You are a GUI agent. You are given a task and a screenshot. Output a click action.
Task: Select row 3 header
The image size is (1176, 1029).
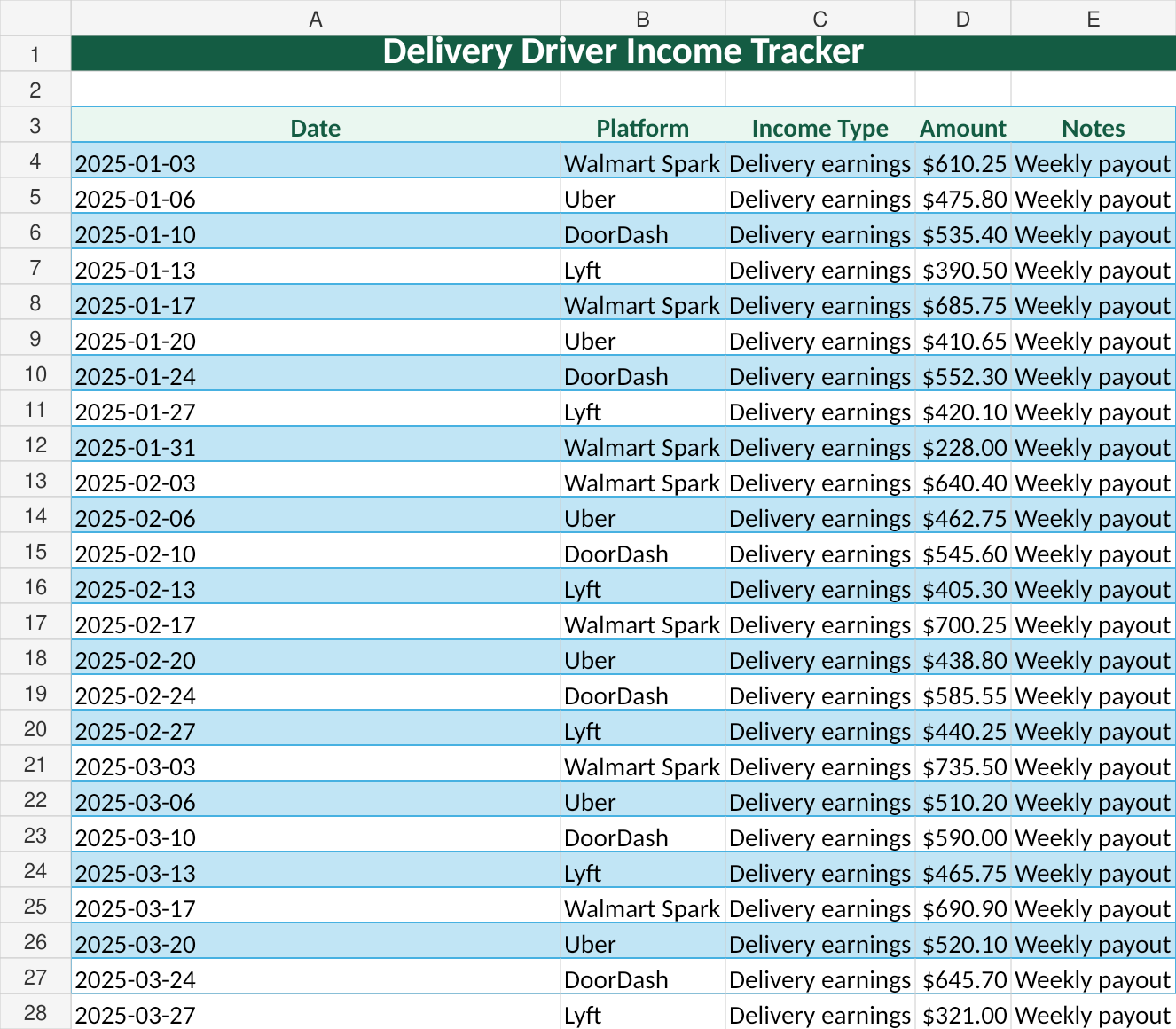[35, 125]
